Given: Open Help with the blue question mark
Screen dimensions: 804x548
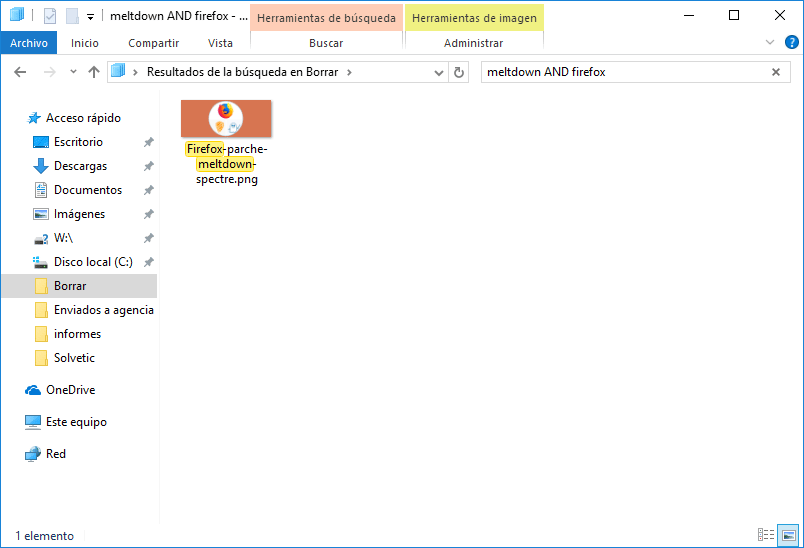Looking at the screenshot, I should [x=791, y=42].
